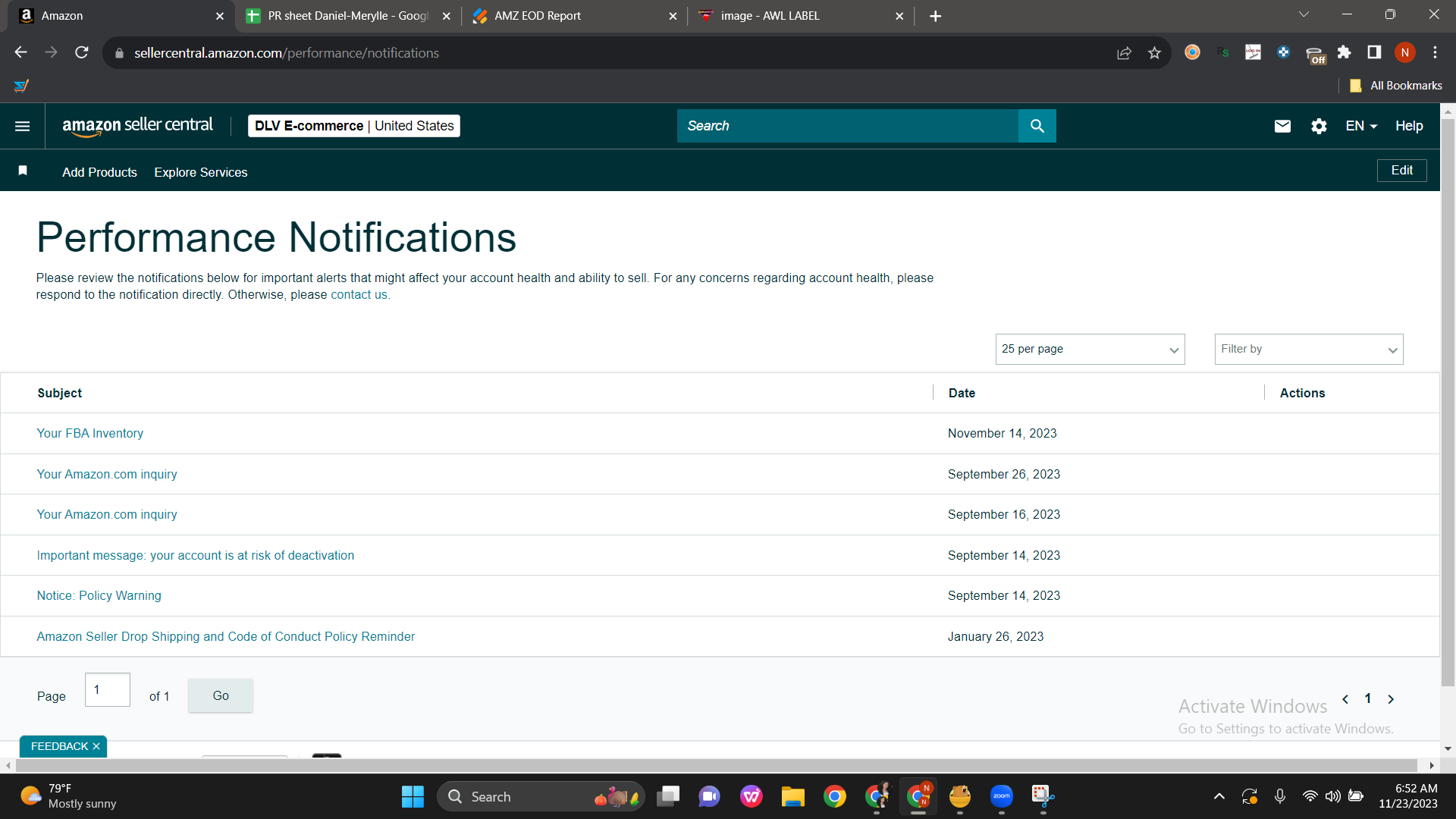Click the Wi-Fi network tray icon
1456x819 pixels.
point(1310,796)
